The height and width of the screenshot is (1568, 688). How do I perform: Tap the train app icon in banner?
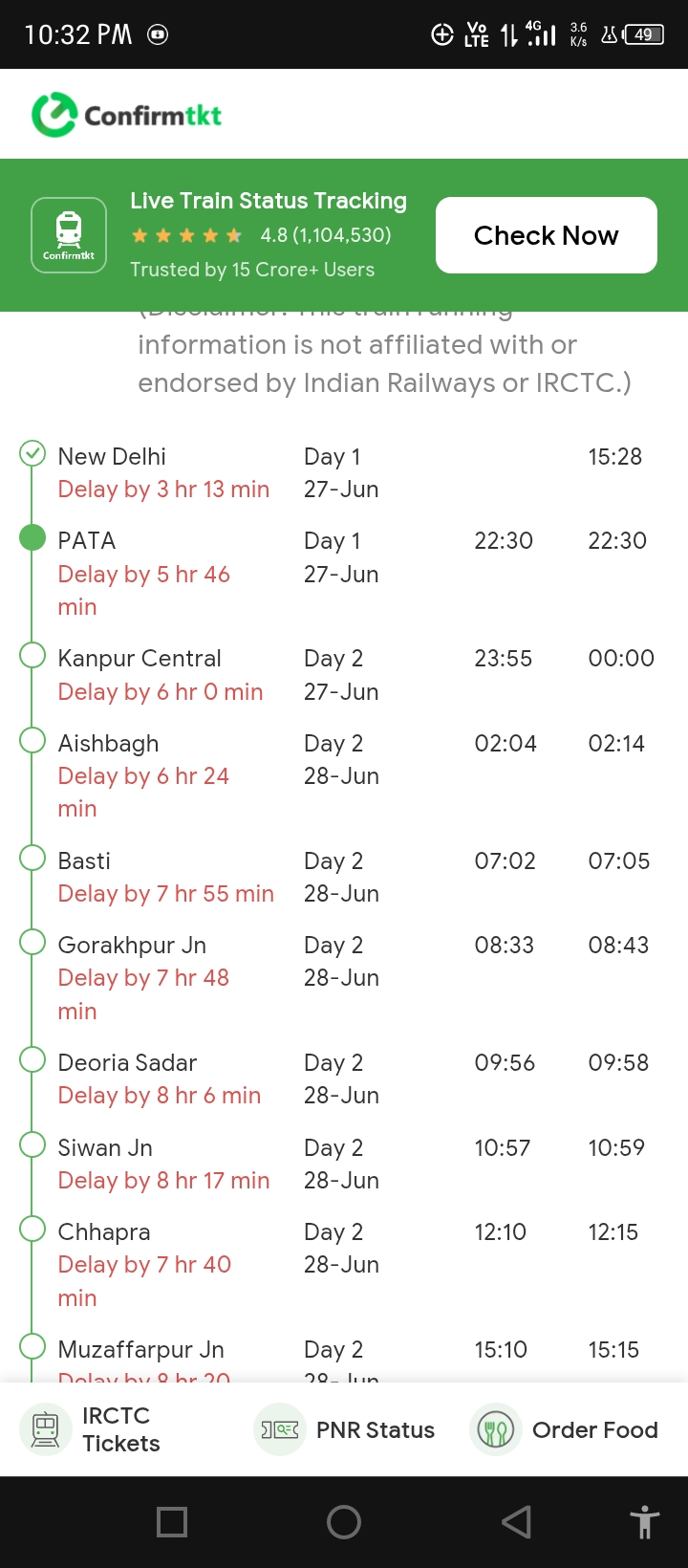click(69, 235)
